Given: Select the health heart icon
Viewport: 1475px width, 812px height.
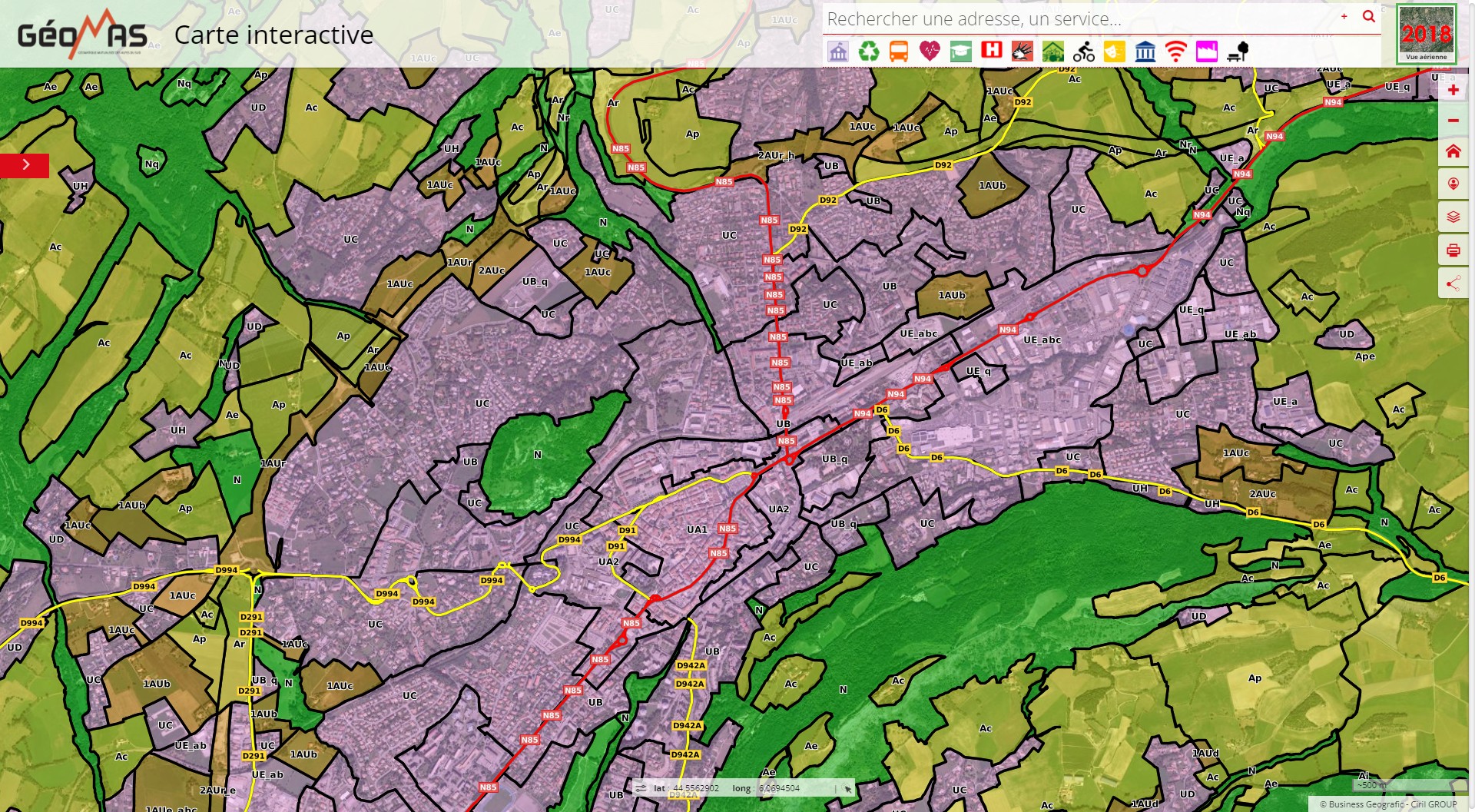Looking at the screenshot, I should [930, 51].
